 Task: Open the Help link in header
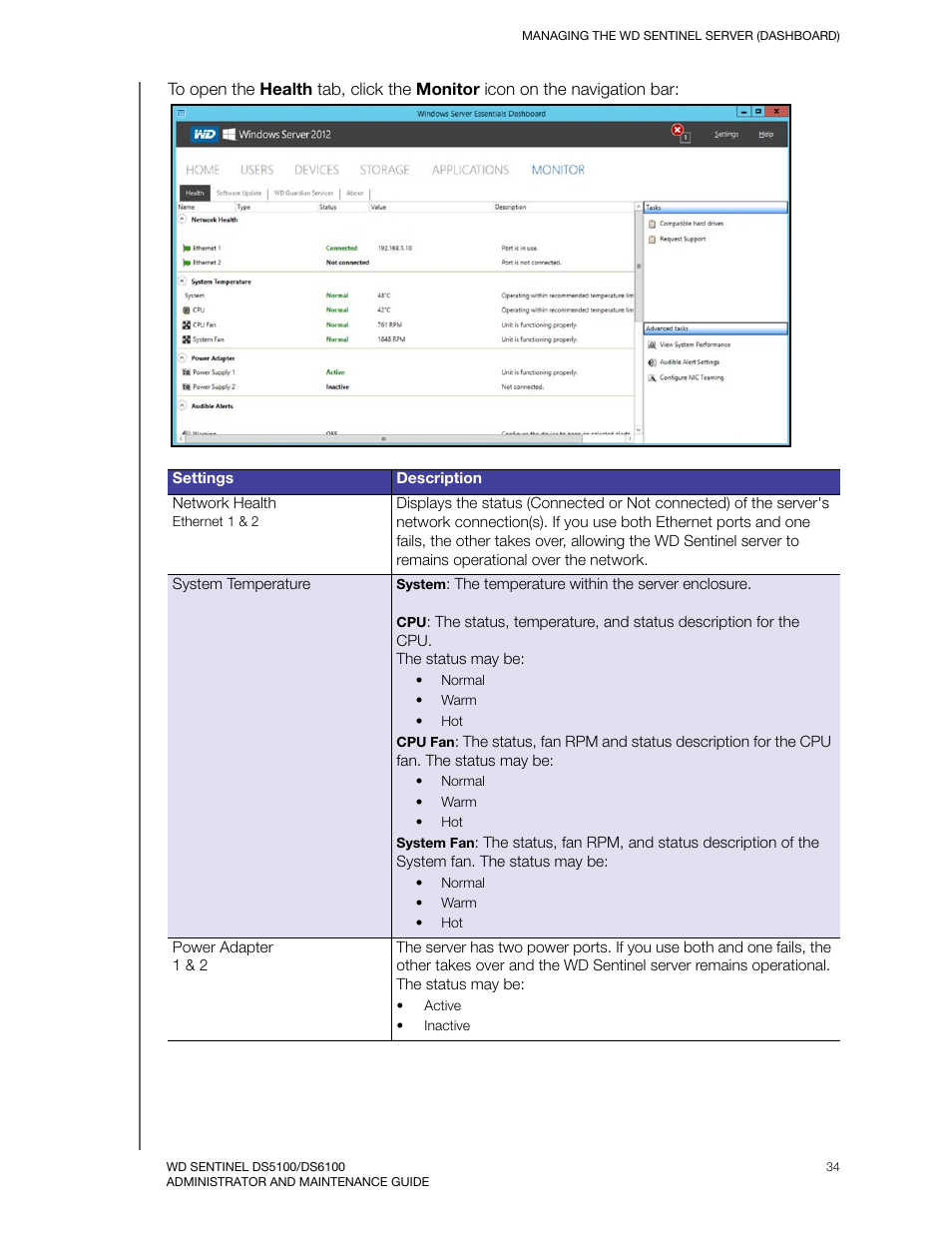(x=765, y=134)
